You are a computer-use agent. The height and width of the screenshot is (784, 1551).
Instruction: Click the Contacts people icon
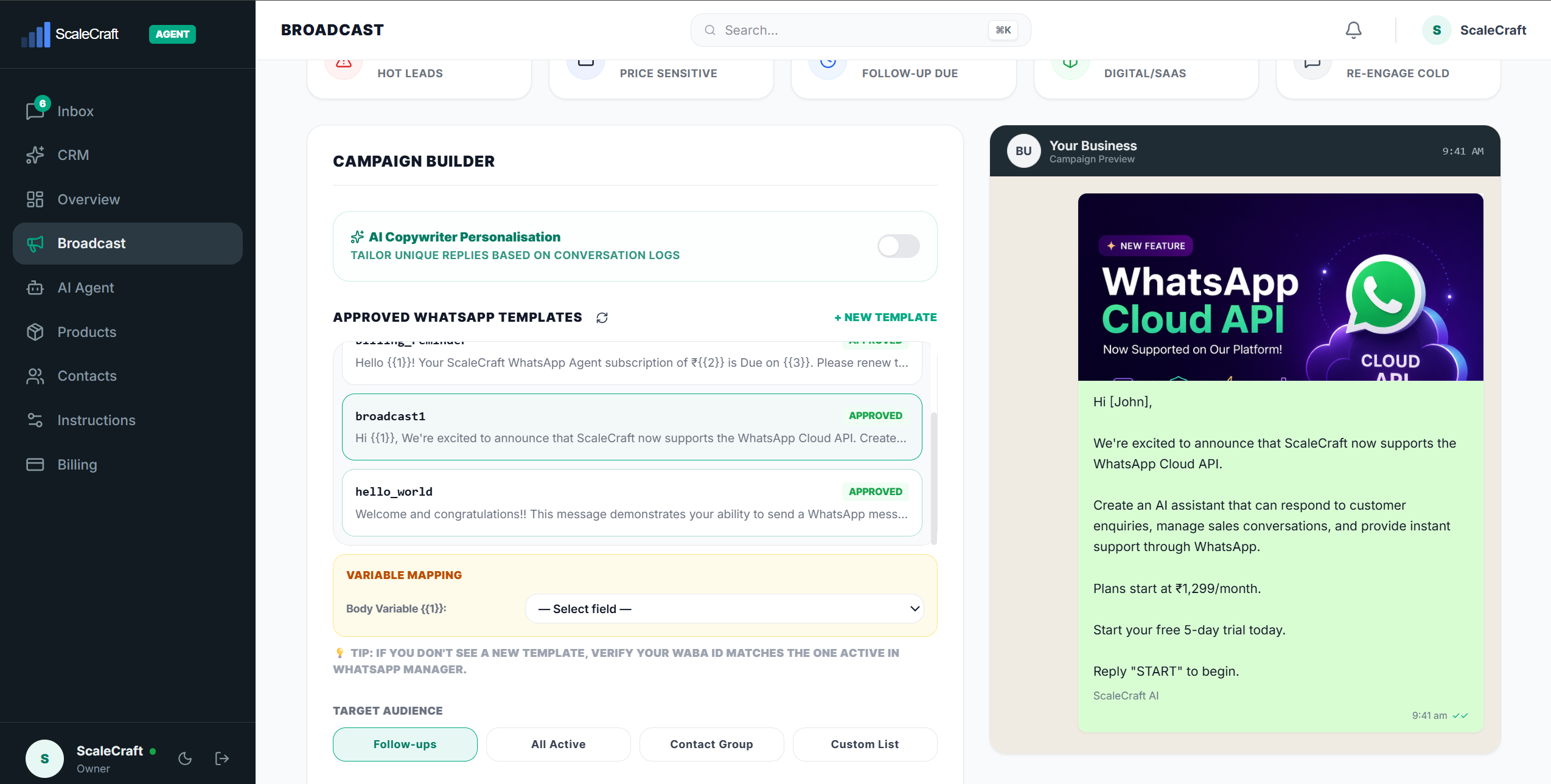tap(35, 376)
